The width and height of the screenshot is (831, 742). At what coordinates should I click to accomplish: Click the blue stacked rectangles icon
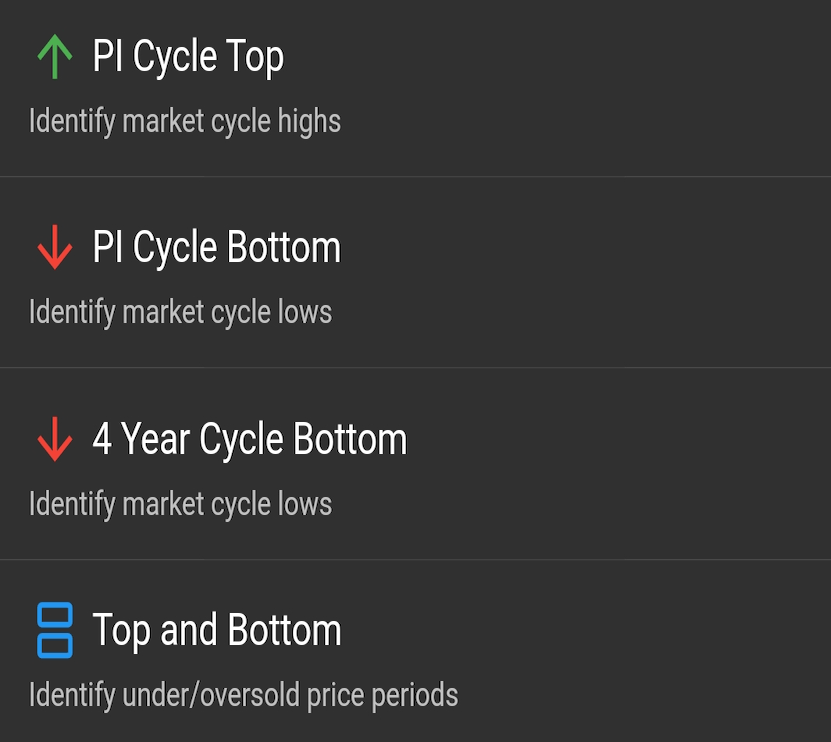tap(54, 630)
